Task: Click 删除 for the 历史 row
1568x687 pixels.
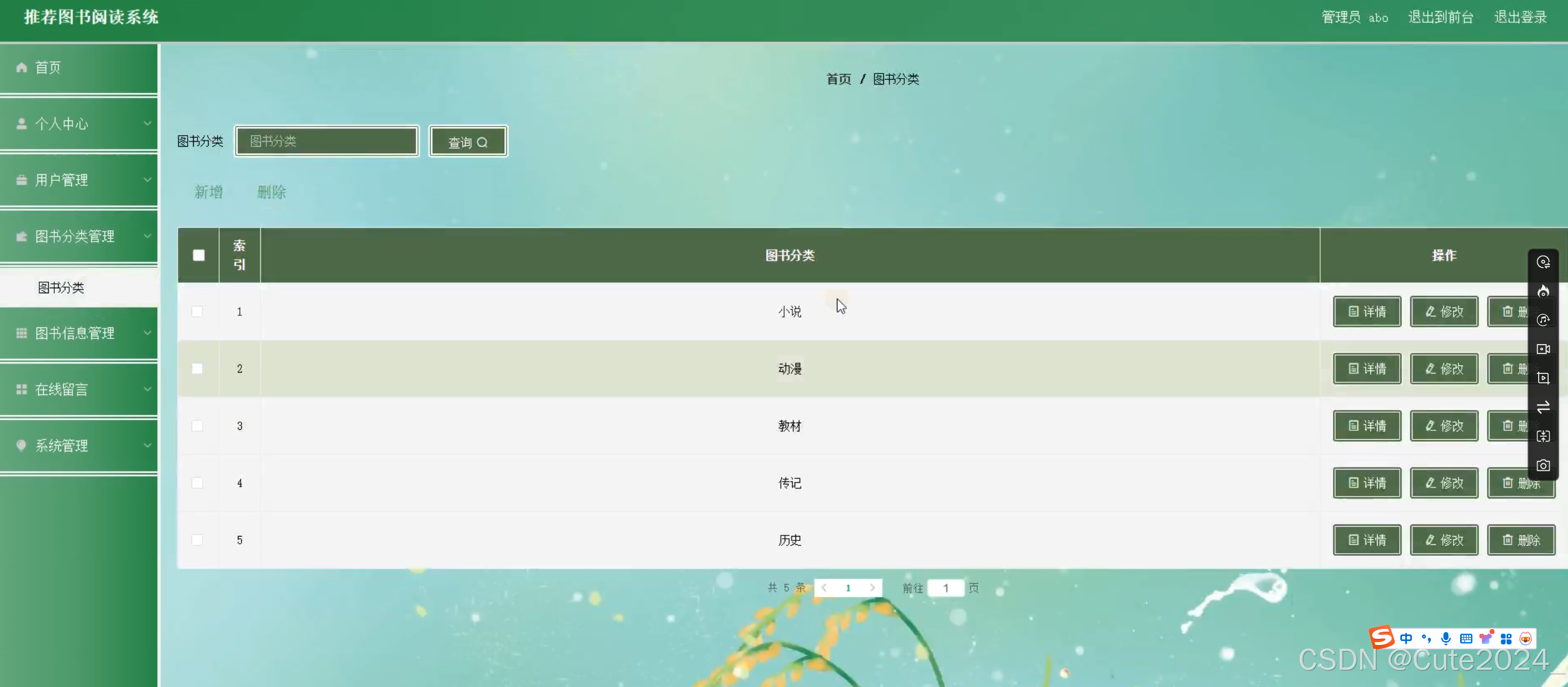Action: (1521, 540)
